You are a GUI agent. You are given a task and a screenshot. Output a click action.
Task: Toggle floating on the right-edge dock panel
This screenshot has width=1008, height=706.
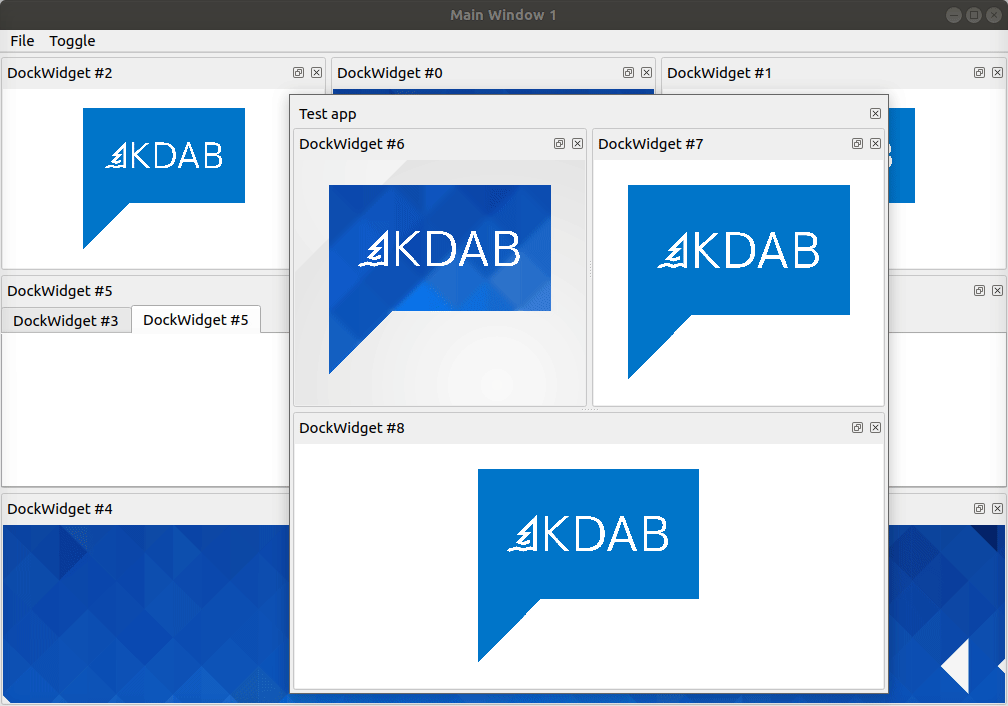pyautogui.click(x=978, y=290)
